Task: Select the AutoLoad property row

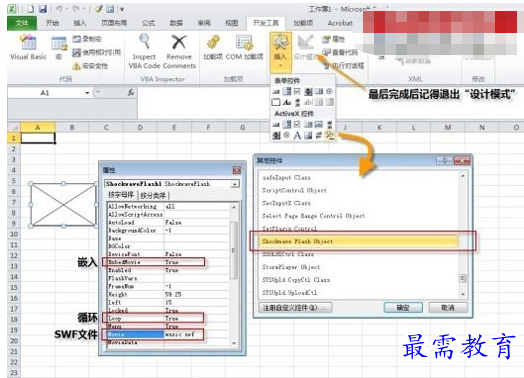Action: coord(169,222)
